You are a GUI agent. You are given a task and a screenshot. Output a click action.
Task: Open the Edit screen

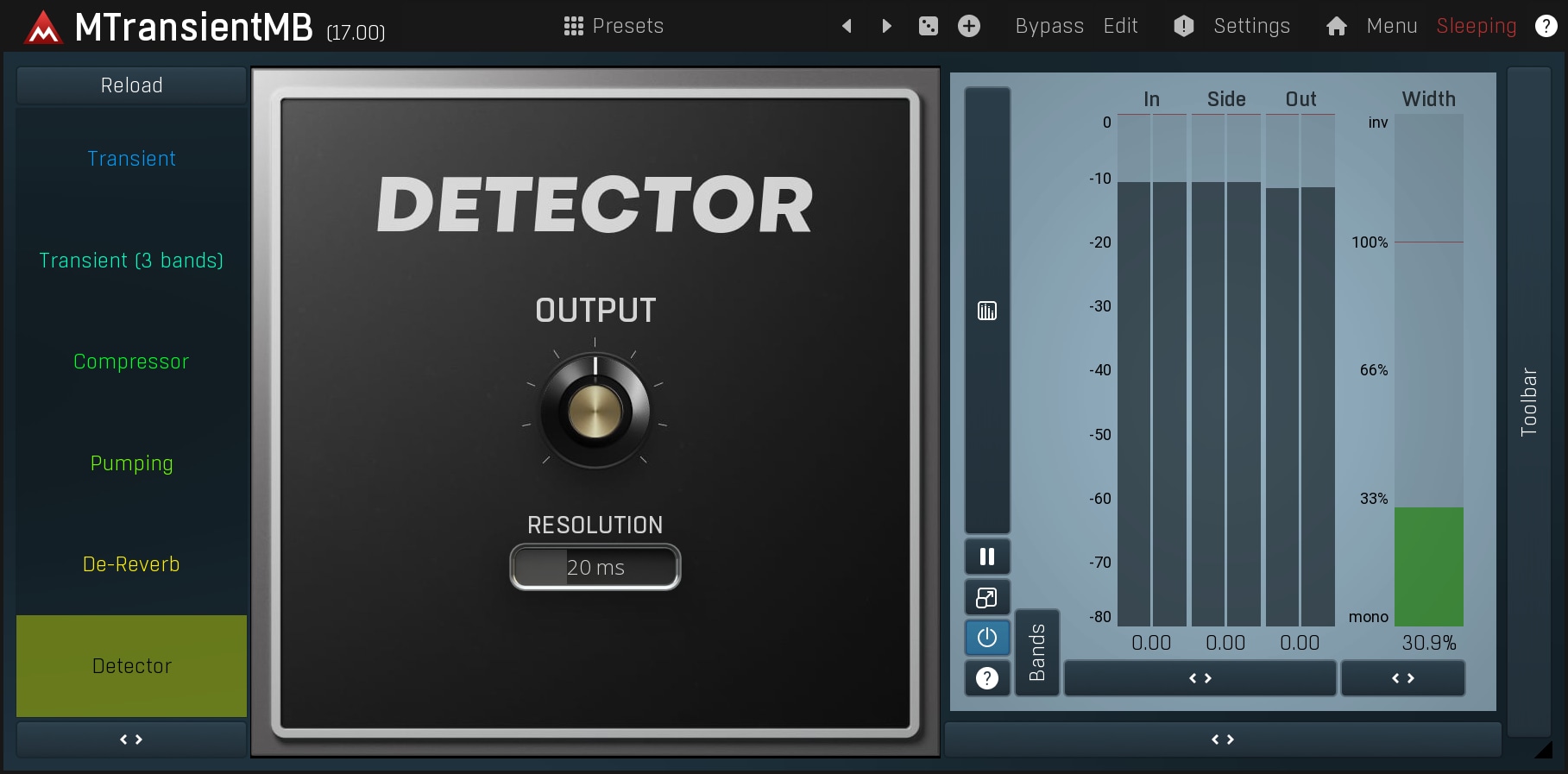tap(1120, 26)
